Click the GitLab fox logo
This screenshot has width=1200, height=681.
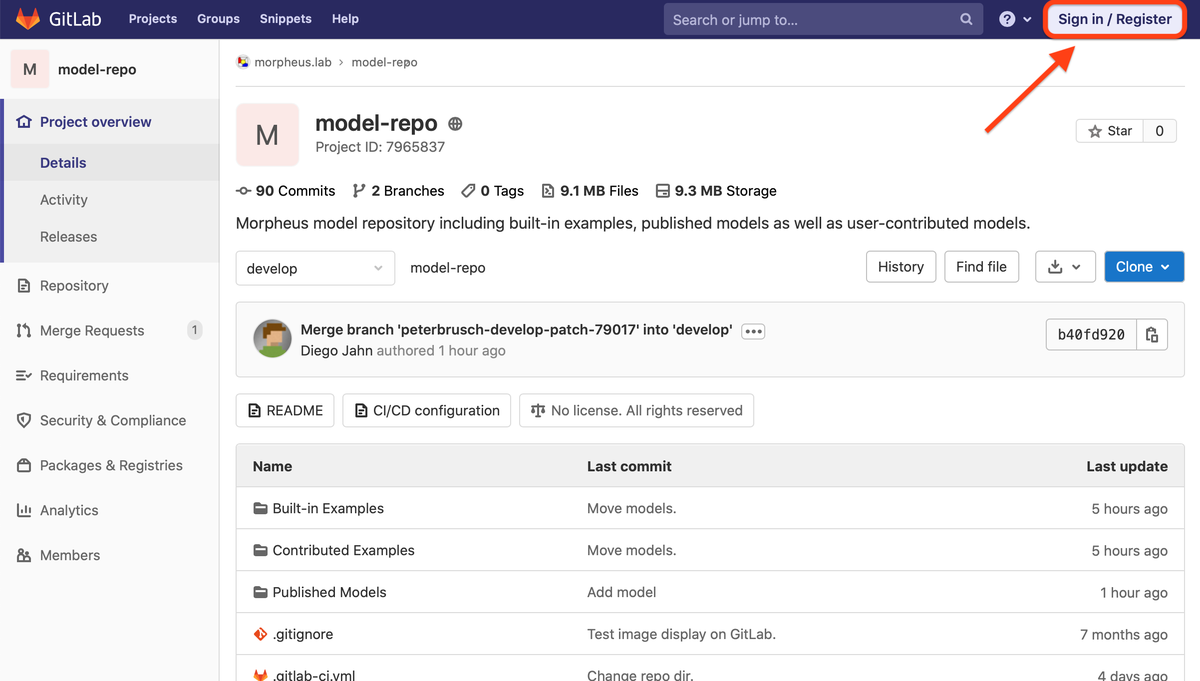27,19
